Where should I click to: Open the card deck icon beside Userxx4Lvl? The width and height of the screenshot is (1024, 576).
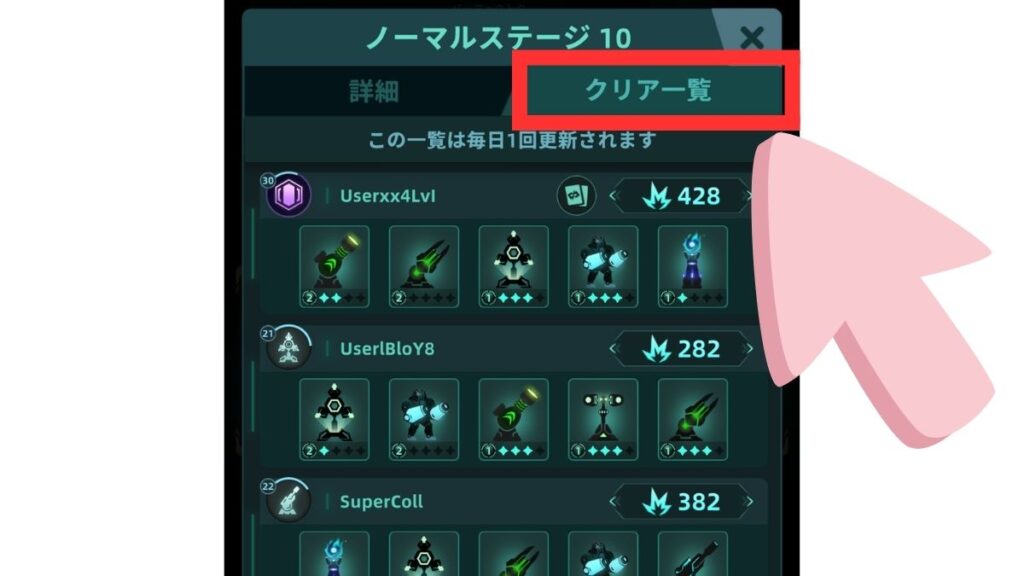(576, 195)
